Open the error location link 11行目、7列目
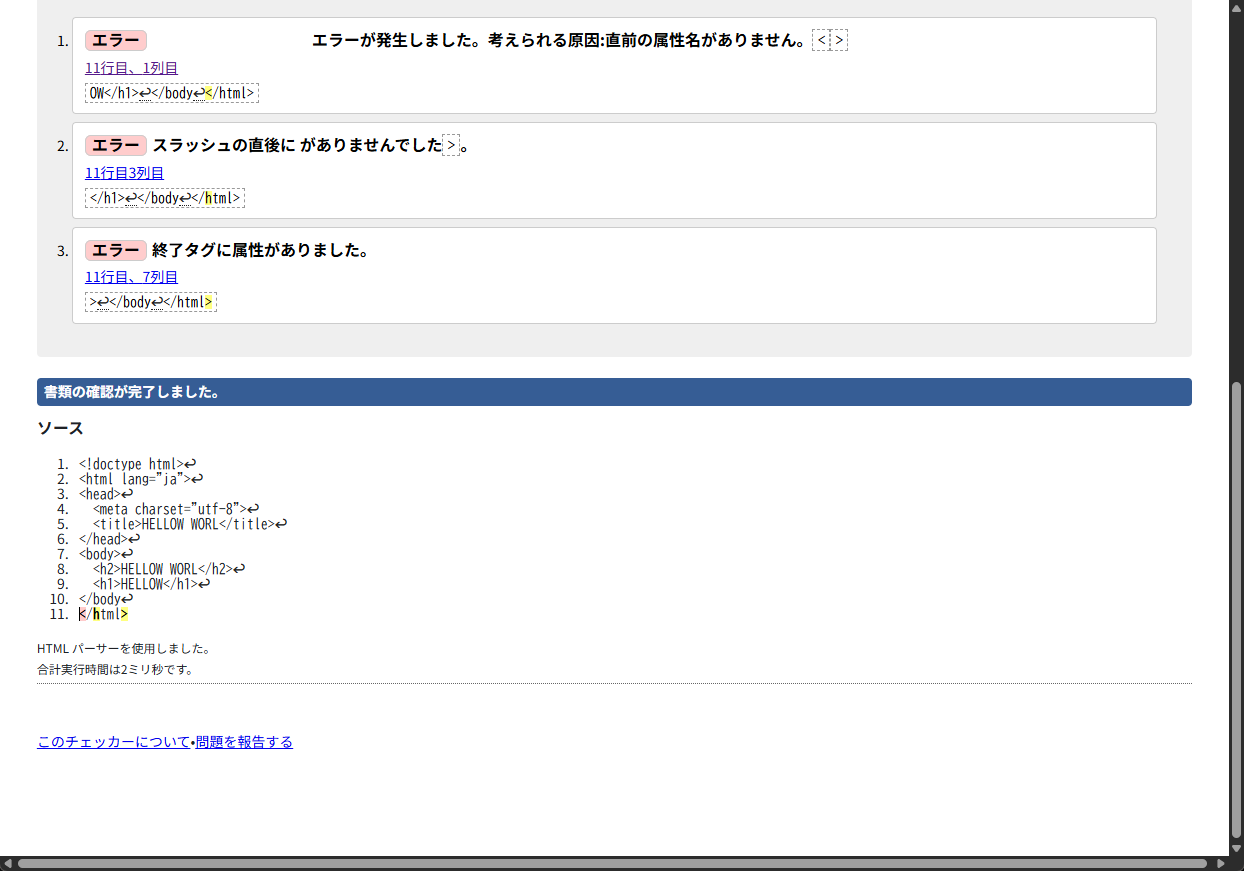Screen dimensions: 1244x871 [131, 277]
